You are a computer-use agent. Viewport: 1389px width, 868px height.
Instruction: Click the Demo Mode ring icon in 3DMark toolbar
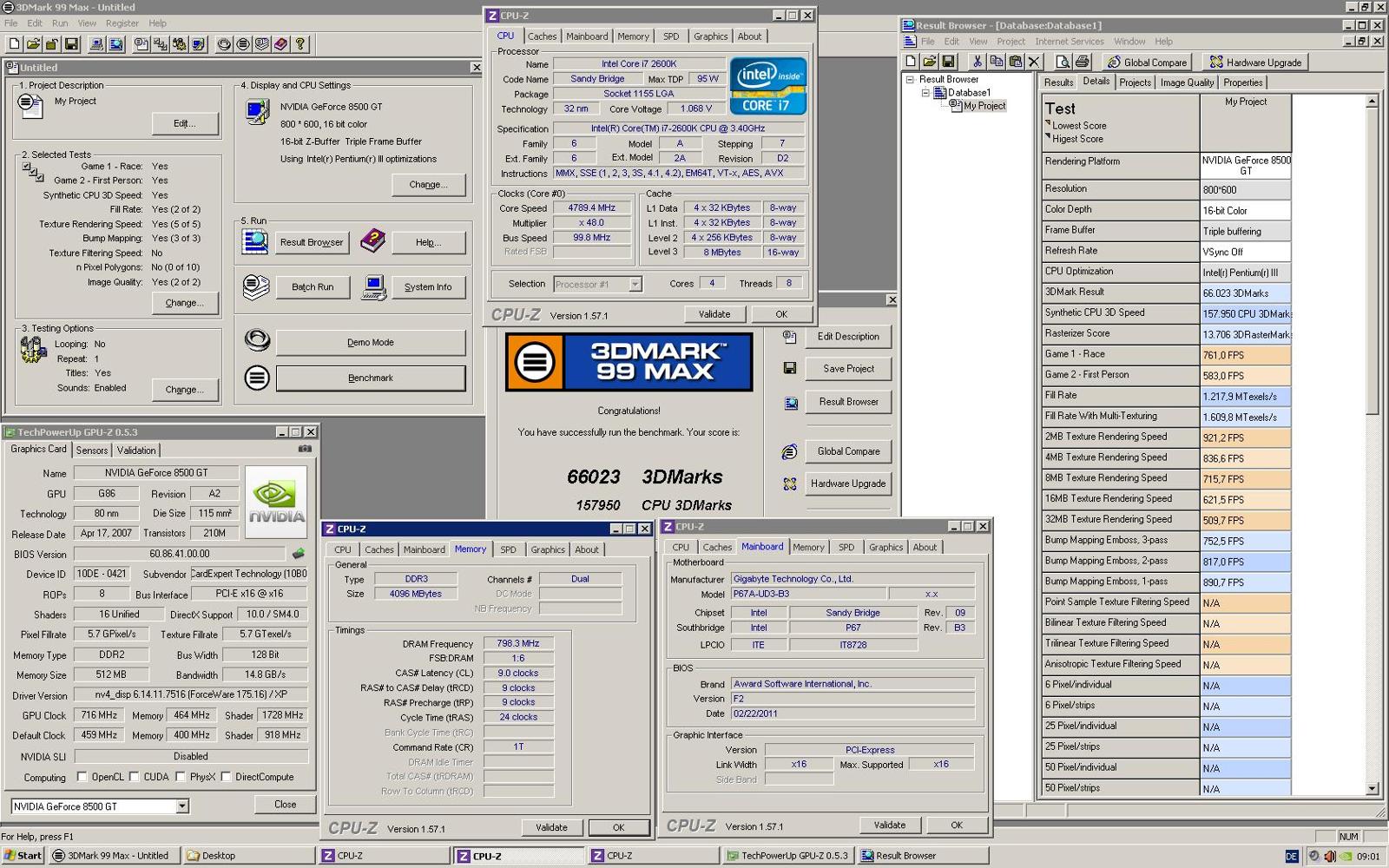click(224, 43)
